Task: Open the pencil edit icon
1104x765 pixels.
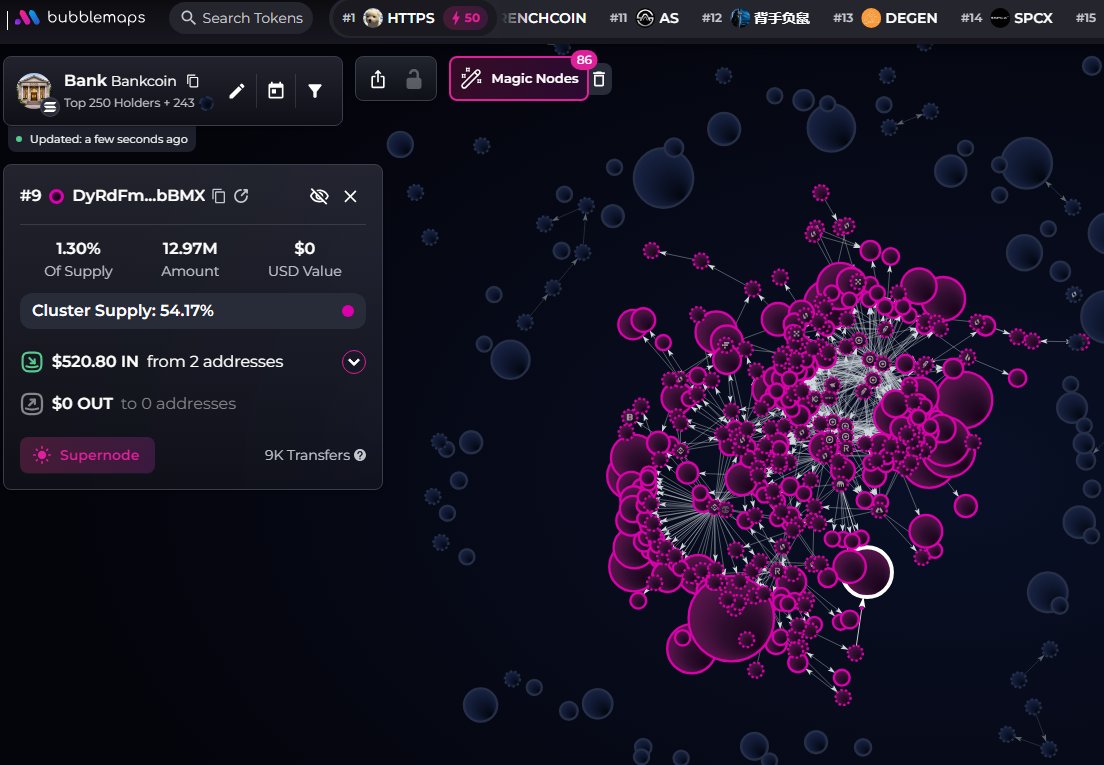Action: click(x=237, y=91)
